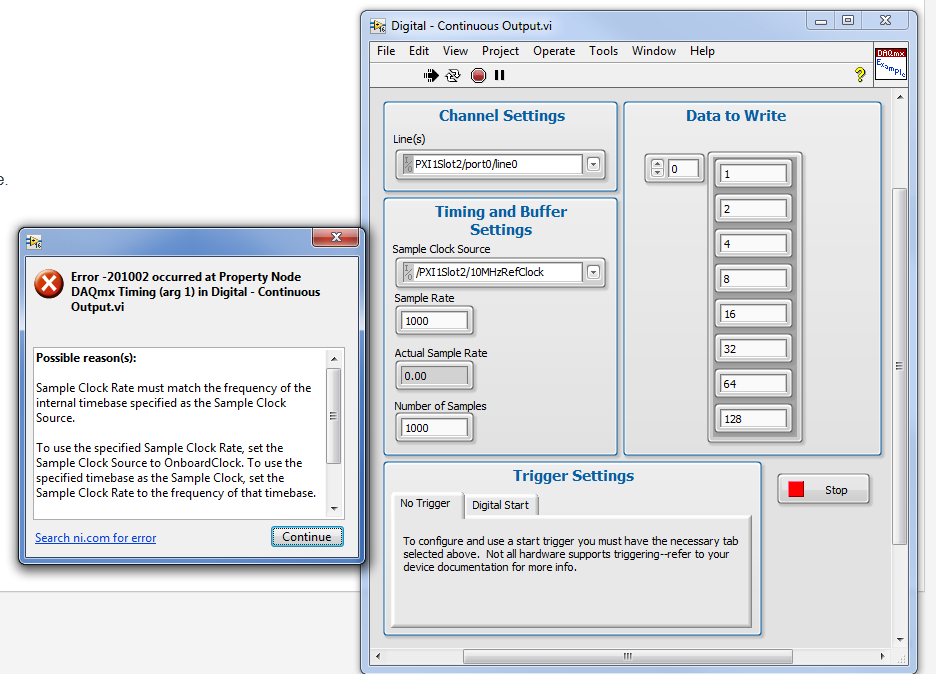This screenshot has width=936, height=674.
Task: Open the File menu
Action: (386, 51)
